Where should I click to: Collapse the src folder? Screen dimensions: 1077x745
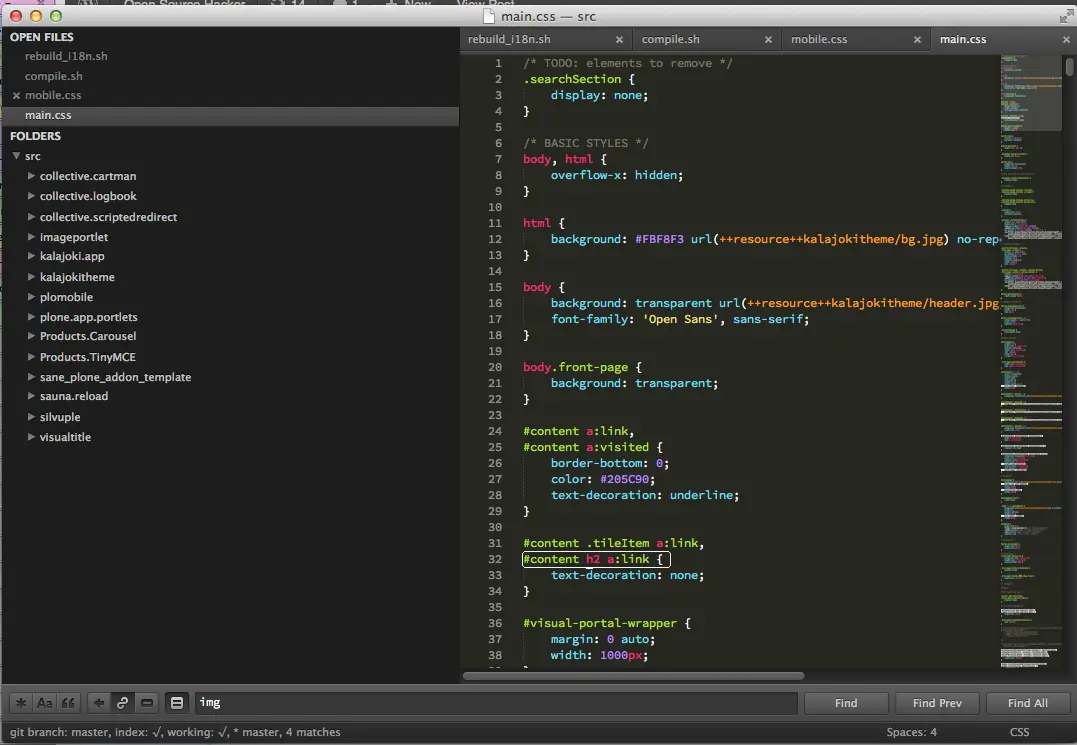(16, 156)
